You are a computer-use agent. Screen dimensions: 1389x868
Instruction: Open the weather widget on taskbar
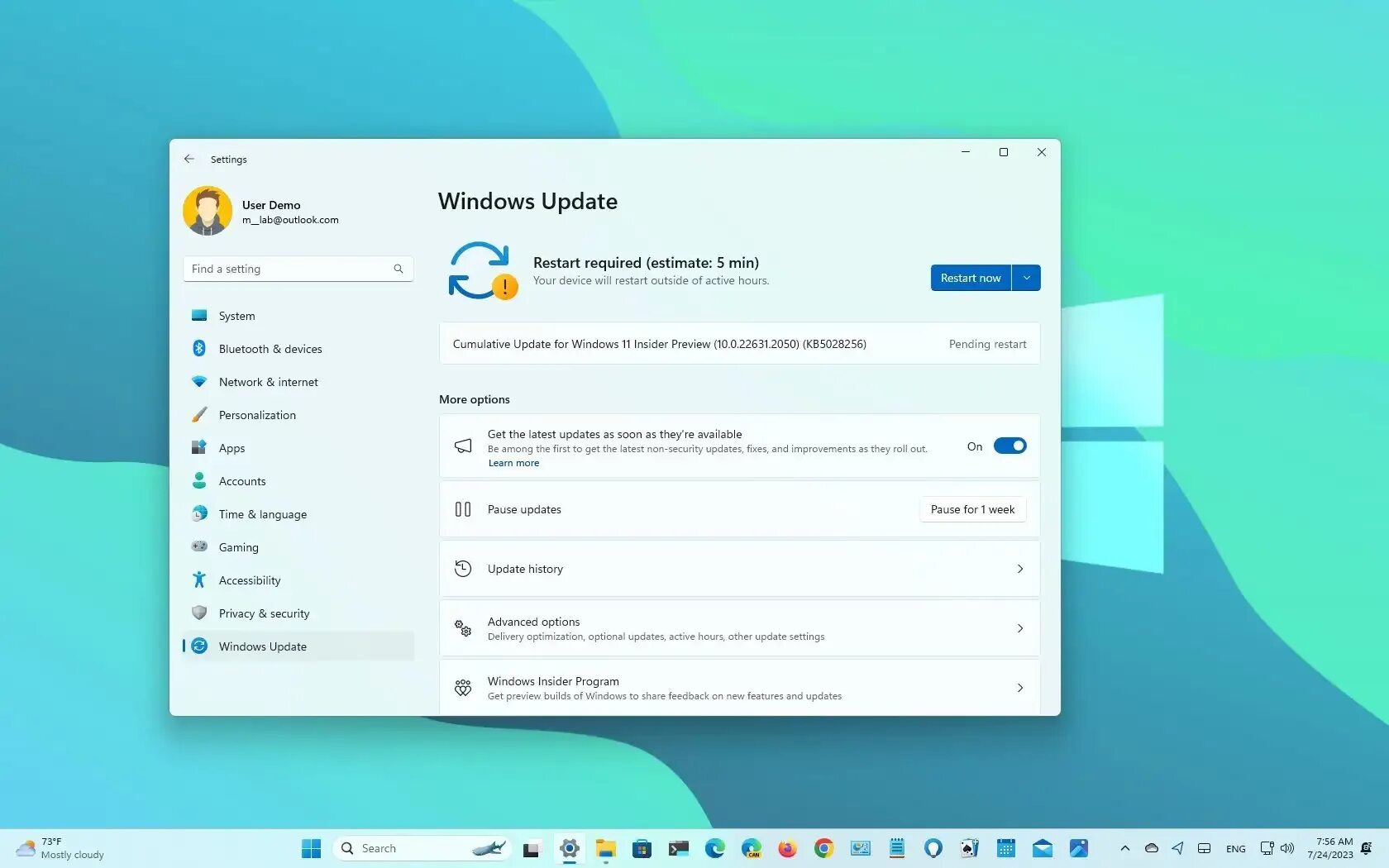point(60,848)
